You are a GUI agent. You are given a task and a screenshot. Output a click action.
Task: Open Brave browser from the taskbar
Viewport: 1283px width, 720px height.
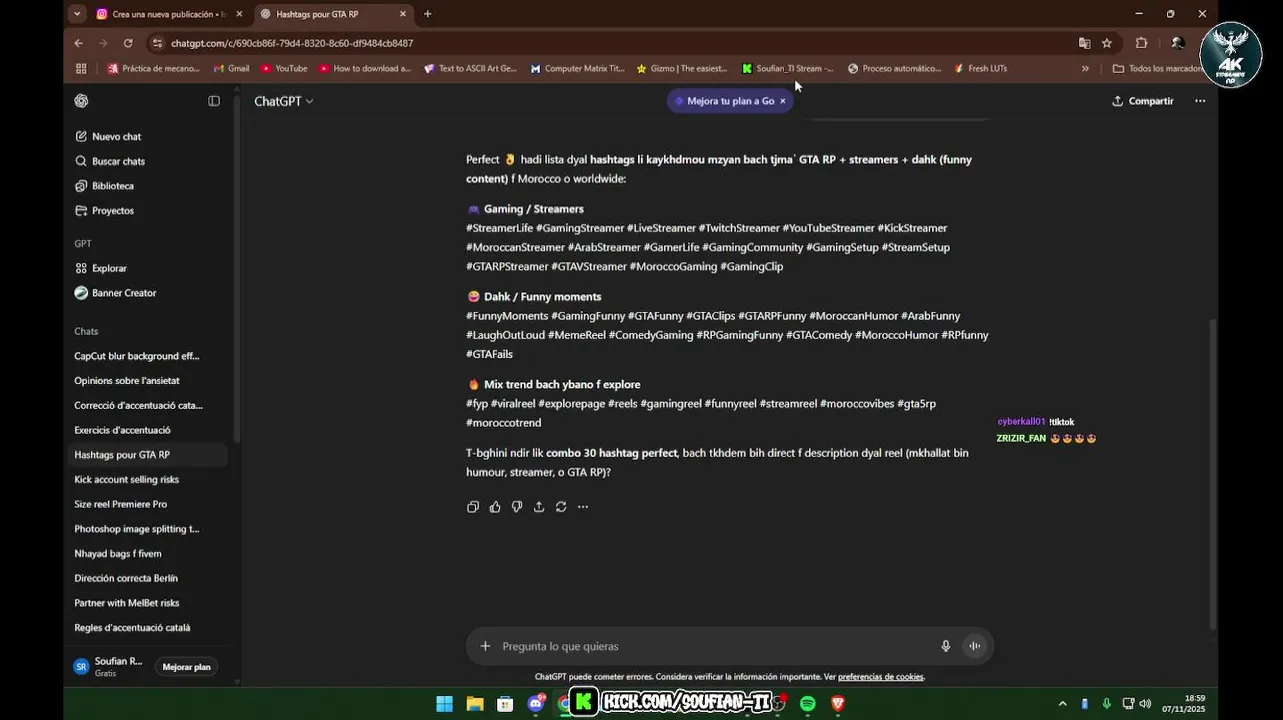[x=838, y=704]
